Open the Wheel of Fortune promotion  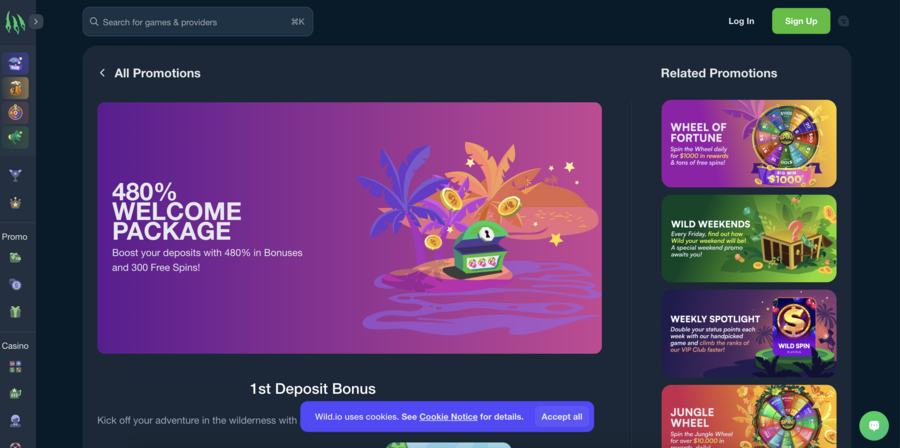tap(748, 143)
